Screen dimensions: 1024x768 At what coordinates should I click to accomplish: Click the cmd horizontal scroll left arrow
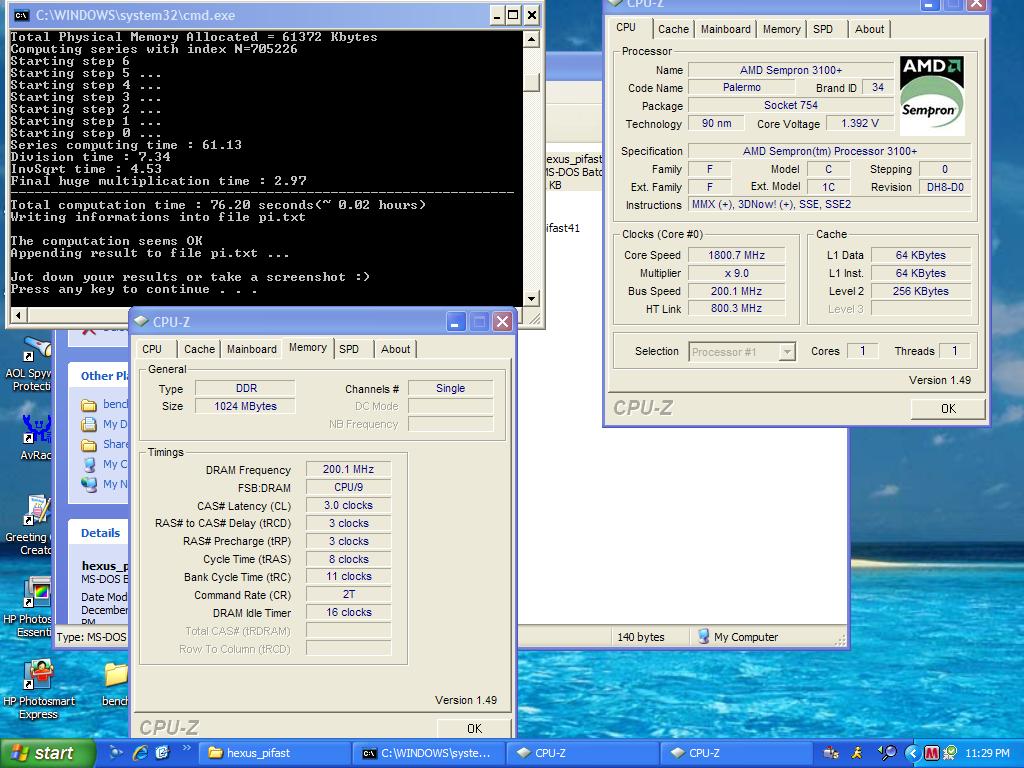tap(18, 315)
